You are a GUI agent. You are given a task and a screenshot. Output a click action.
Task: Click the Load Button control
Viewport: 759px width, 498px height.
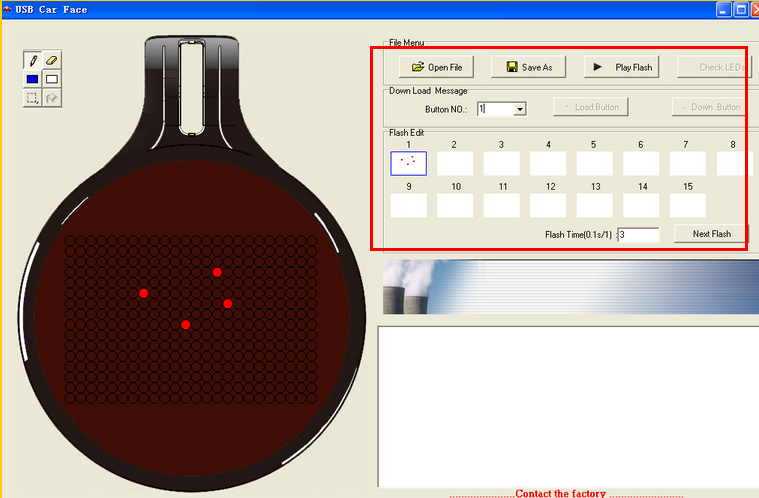coord(591,107)
